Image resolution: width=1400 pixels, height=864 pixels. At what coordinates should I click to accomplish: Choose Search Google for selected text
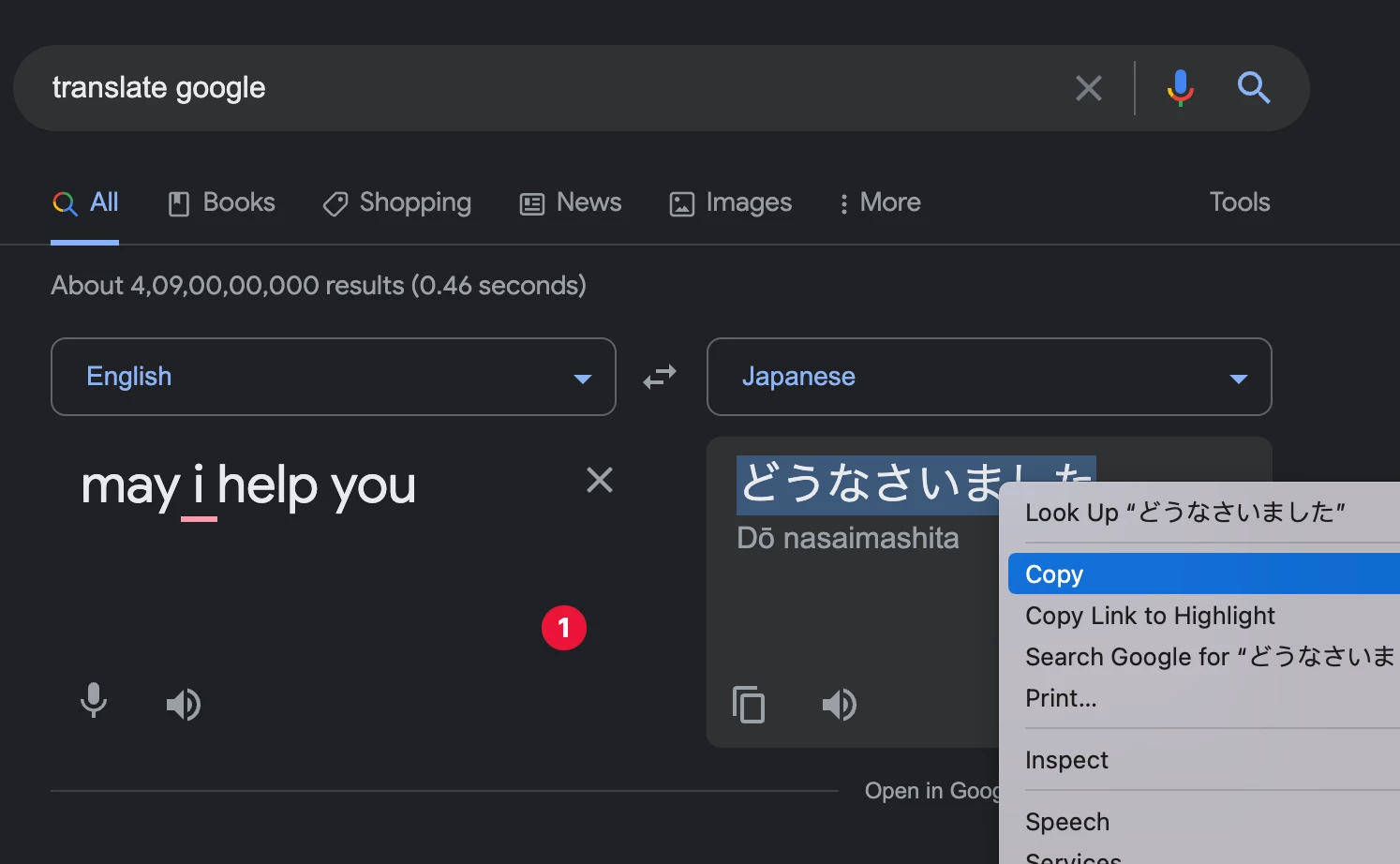(1204, 657)
